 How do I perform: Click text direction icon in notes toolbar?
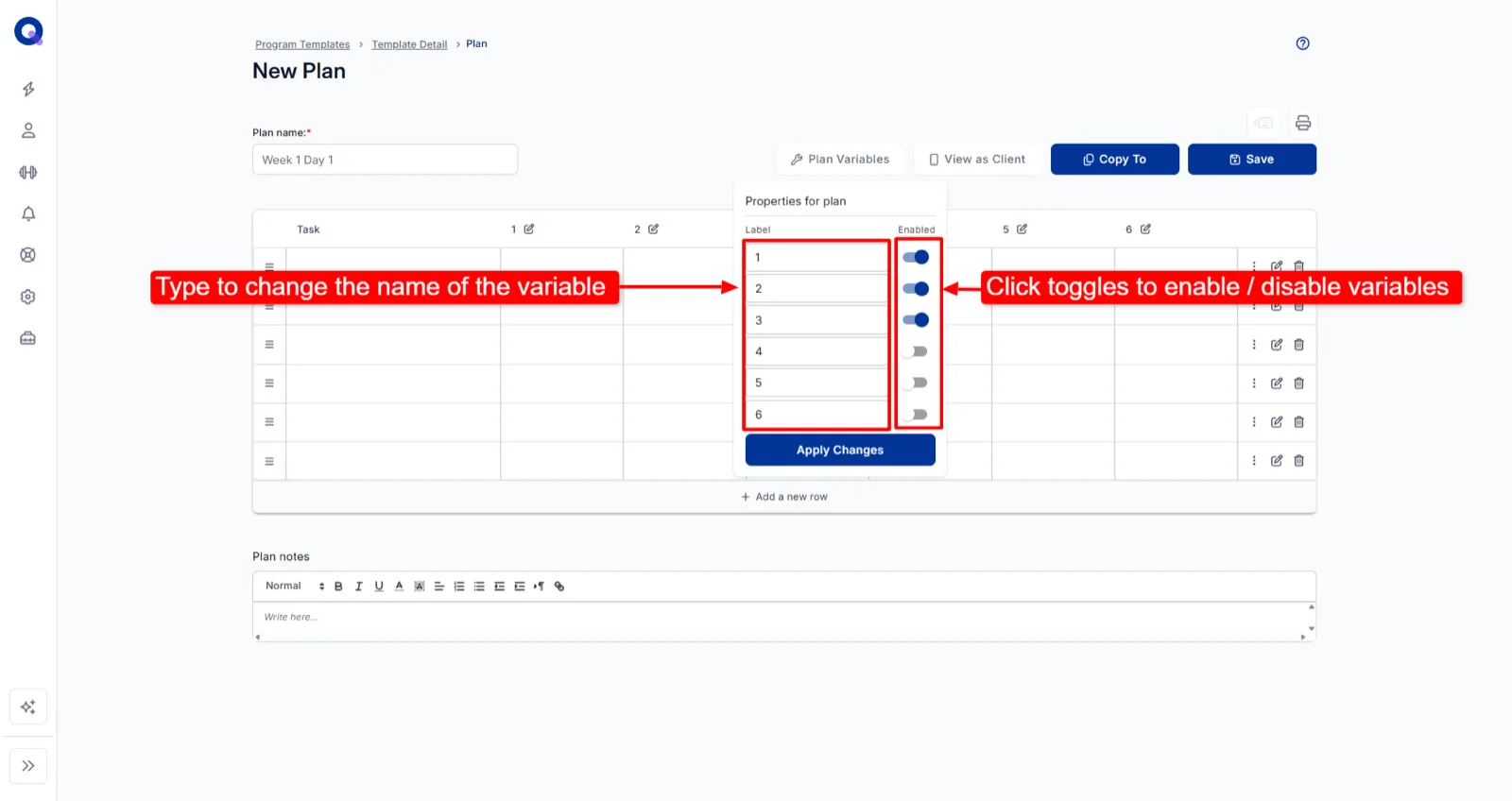[x=539, y=587]
